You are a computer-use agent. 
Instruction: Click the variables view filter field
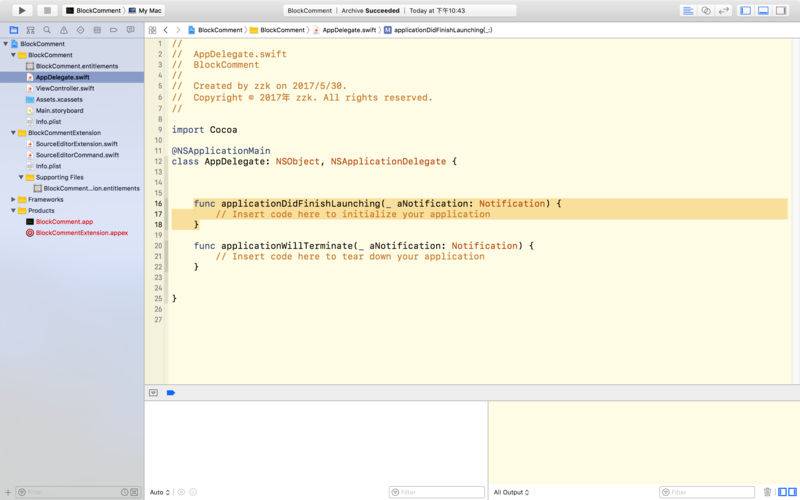pyautogui.click(x=437, y=492)
